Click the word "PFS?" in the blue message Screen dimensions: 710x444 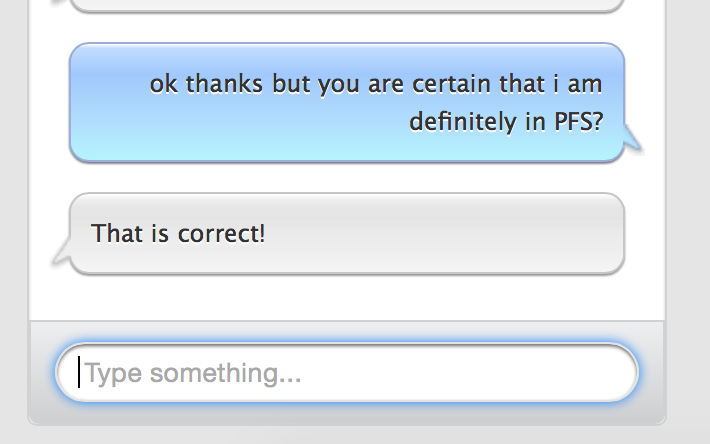578,122
